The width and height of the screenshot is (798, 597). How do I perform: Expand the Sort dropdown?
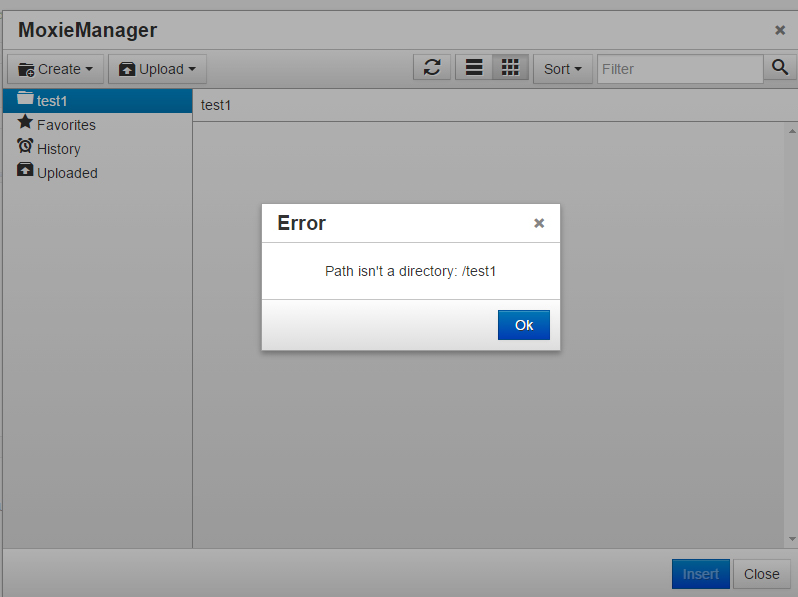pos(563,69)
